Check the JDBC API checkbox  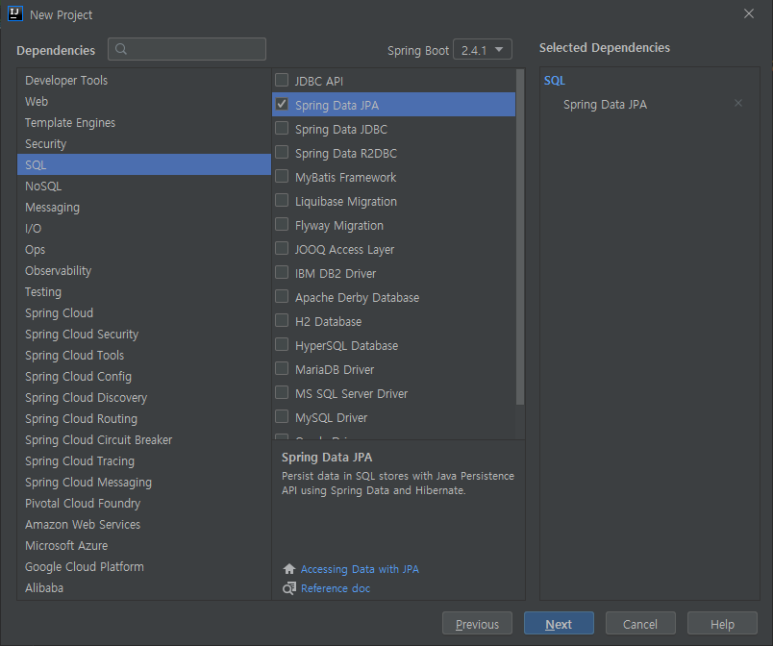pyautogui.click(x=281, y=80)
